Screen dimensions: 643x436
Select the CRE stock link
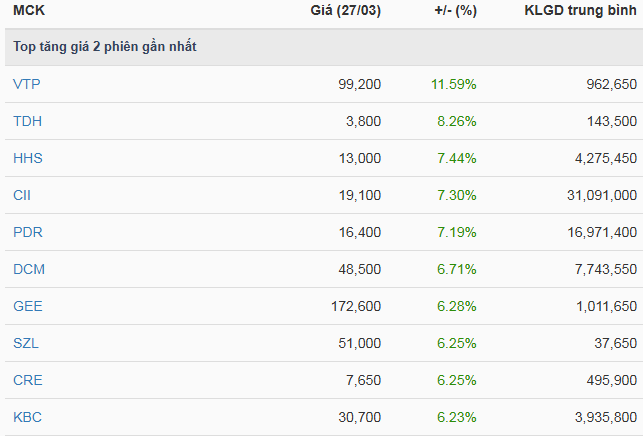(28, 380)
